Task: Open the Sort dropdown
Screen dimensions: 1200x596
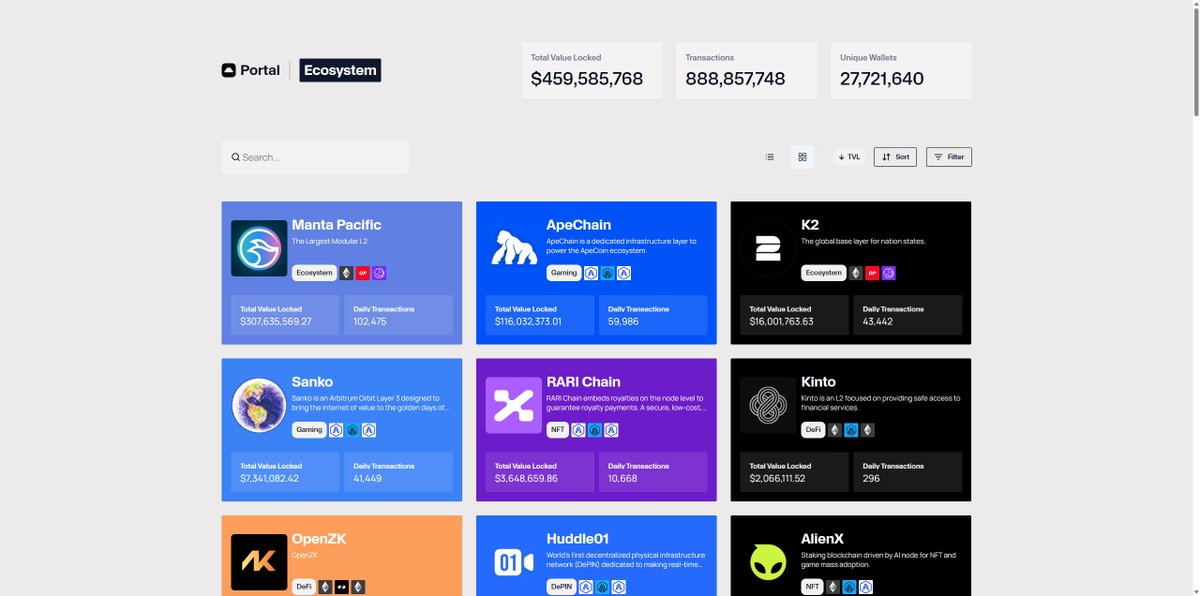Action: coord(895,157)
